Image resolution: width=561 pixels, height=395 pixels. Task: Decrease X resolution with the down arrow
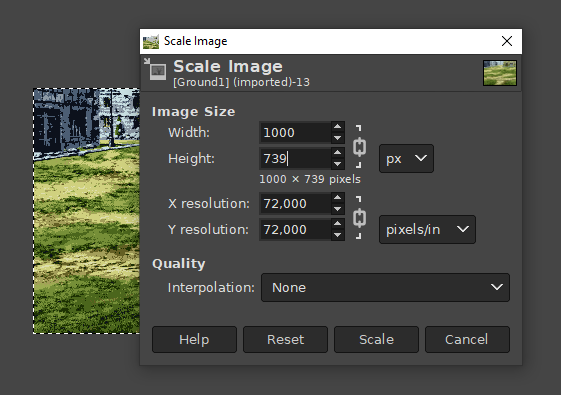[337, 209]
